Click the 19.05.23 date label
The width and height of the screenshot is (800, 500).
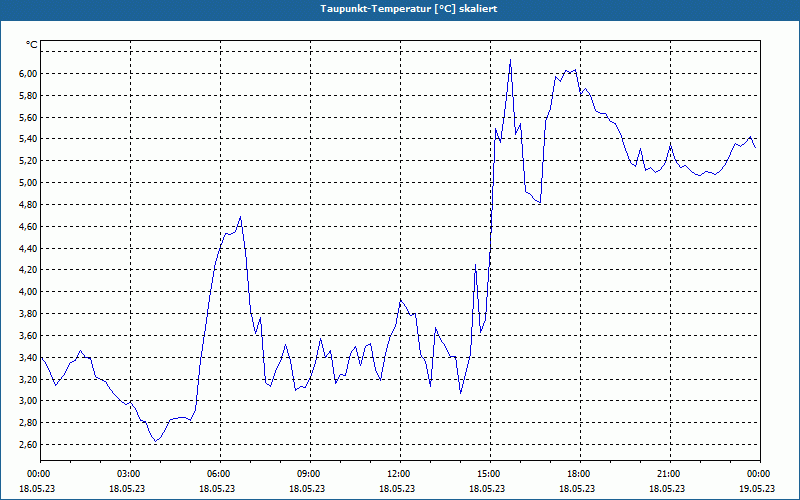pos(757,488)
